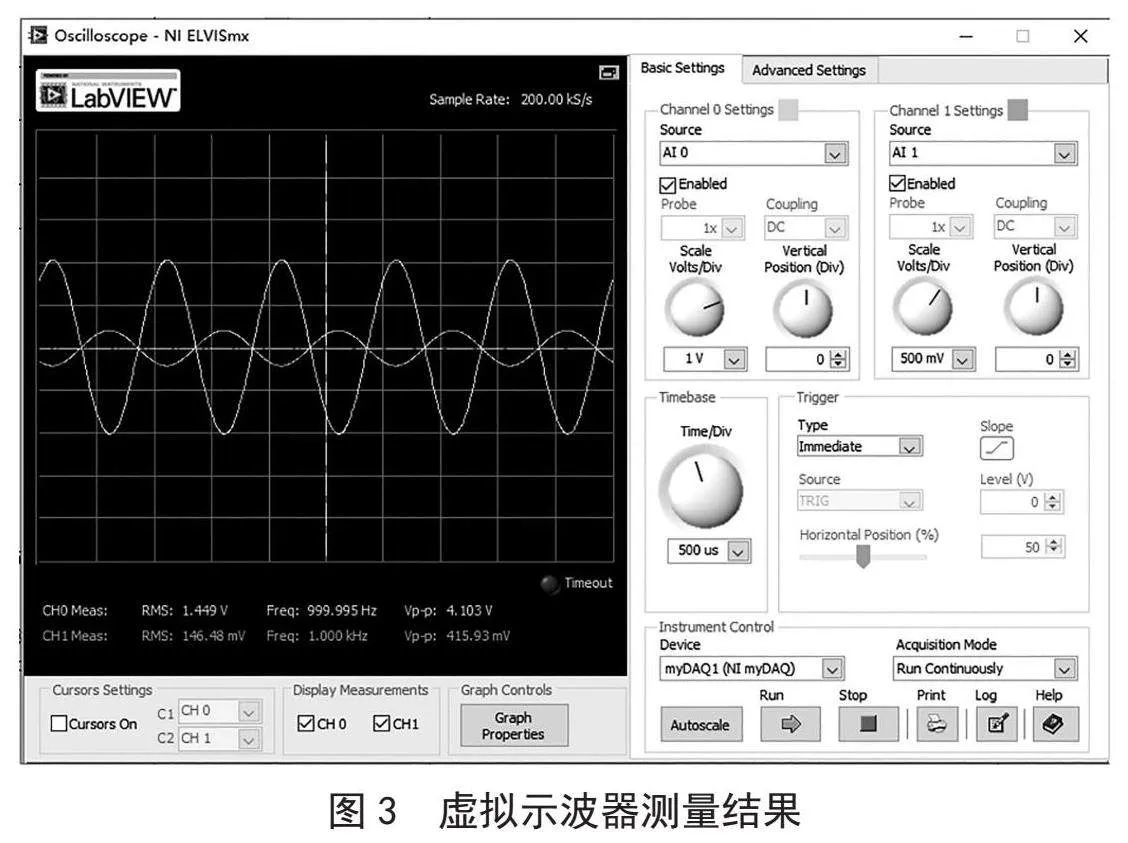Open Channel 1 Source AI 1 dropdown
Image resolution: width=1128 pixels, height=843 pixels.
coord(1065,153)
